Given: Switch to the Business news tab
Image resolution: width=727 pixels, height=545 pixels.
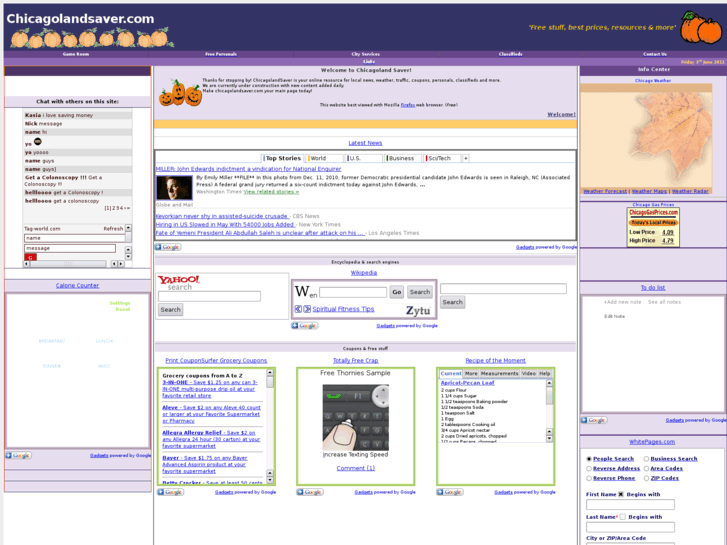Looking at the screenshot, I should click(403, 158).
